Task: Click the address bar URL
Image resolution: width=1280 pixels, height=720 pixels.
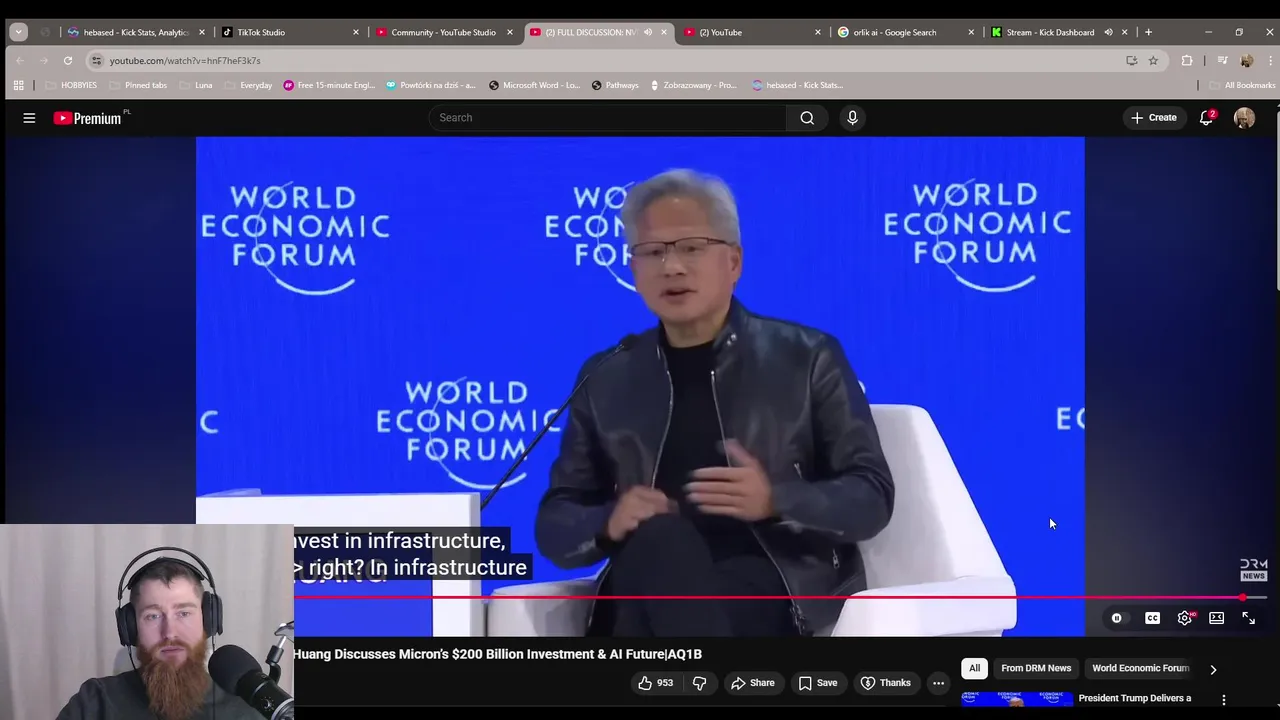Action: pos(185,61)
